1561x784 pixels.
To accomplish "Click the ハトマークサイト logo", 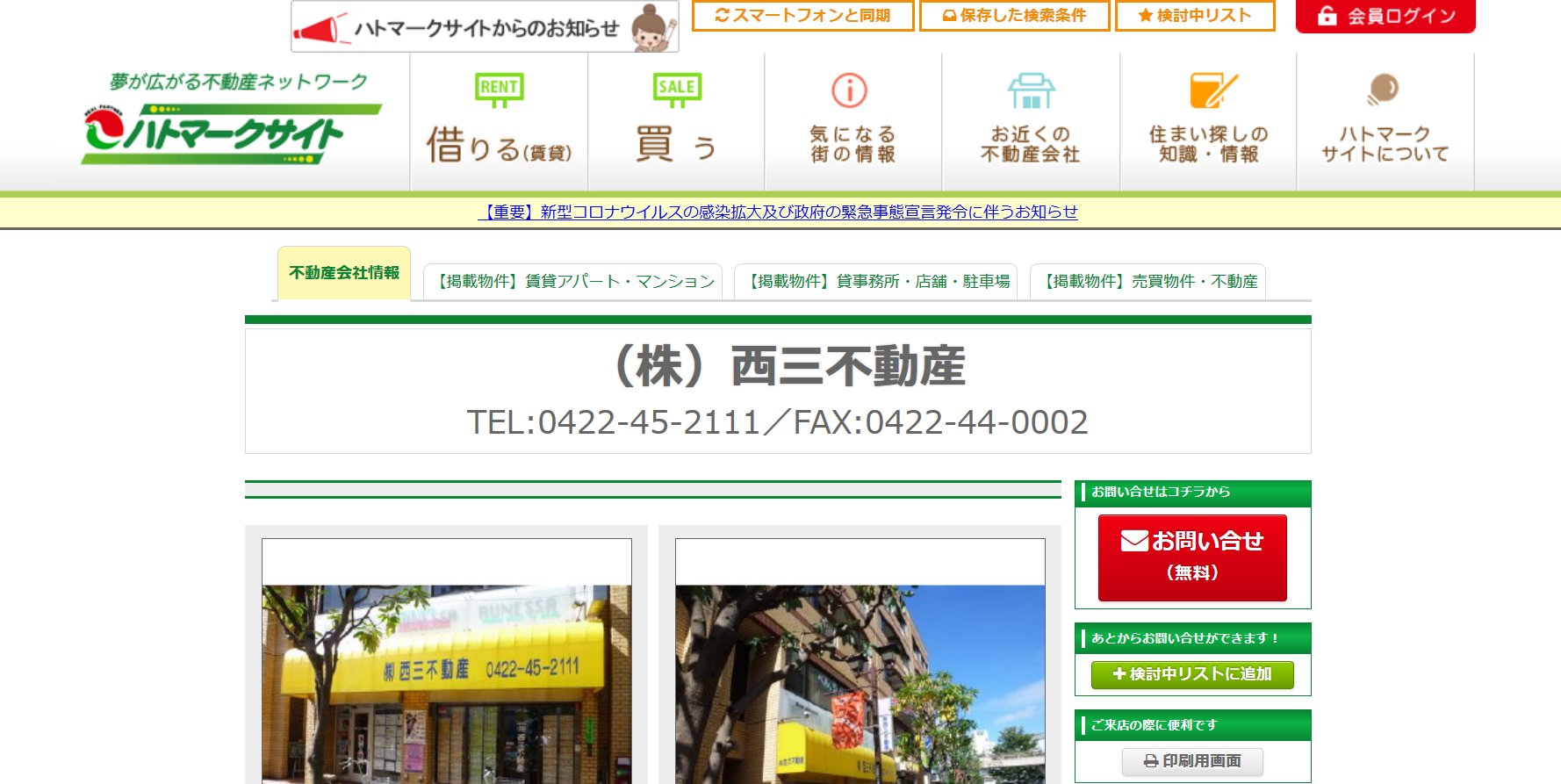I will point(232,133).
